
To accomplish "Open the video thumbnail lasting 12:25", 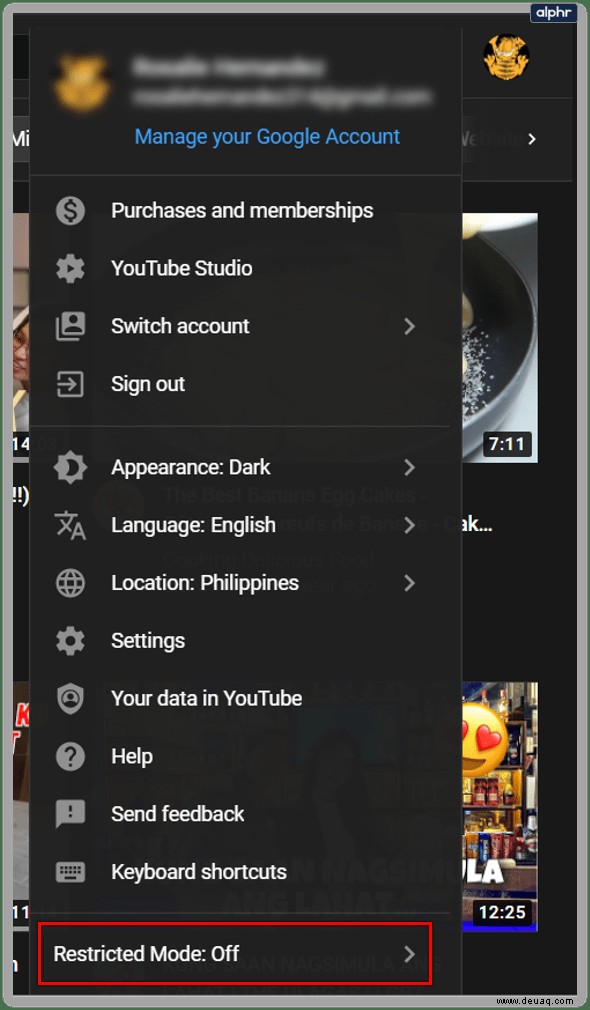I will [500, 806].
